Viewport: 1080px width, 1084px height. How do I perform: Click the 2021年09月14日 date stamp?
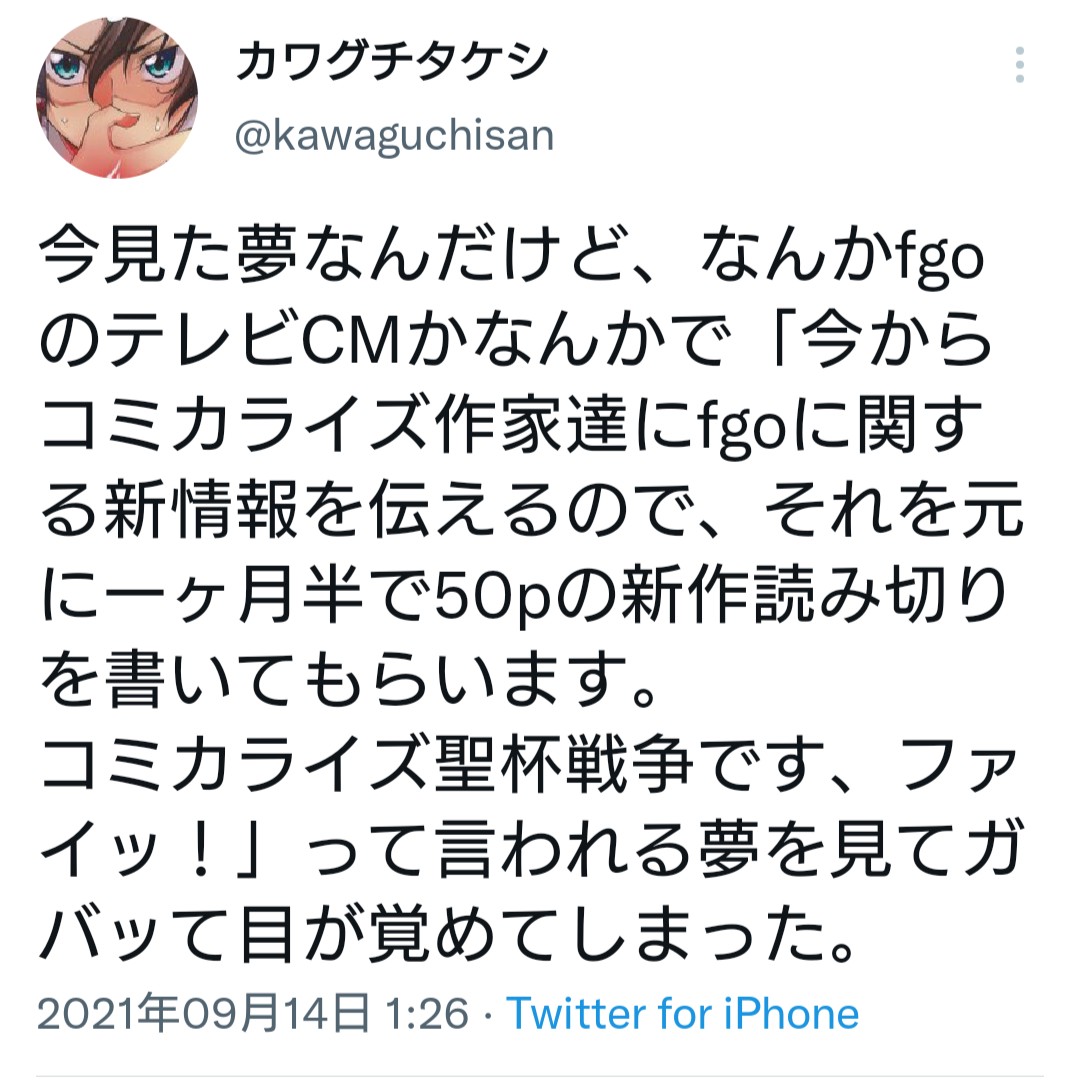pyautogui.click(x=203, y=1013)
